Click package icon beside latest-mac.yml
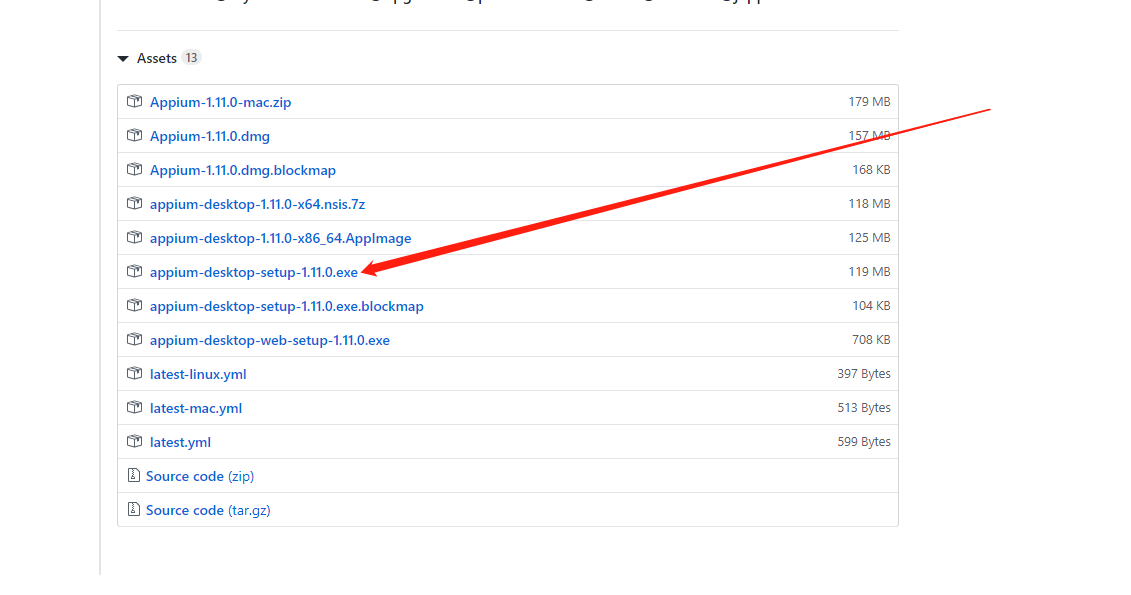 tap(134, 407)
